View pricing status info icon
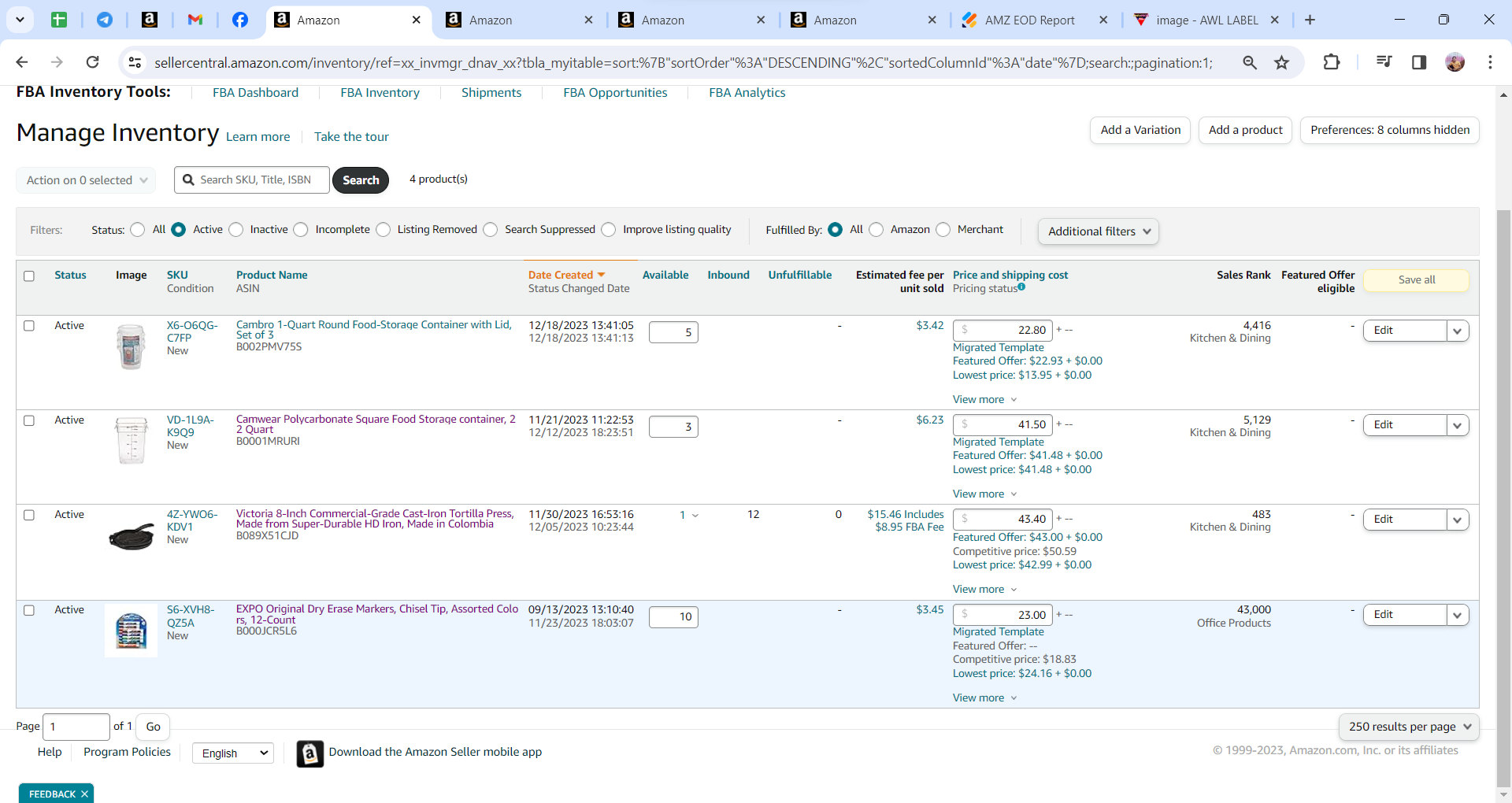 [1021, 287]
